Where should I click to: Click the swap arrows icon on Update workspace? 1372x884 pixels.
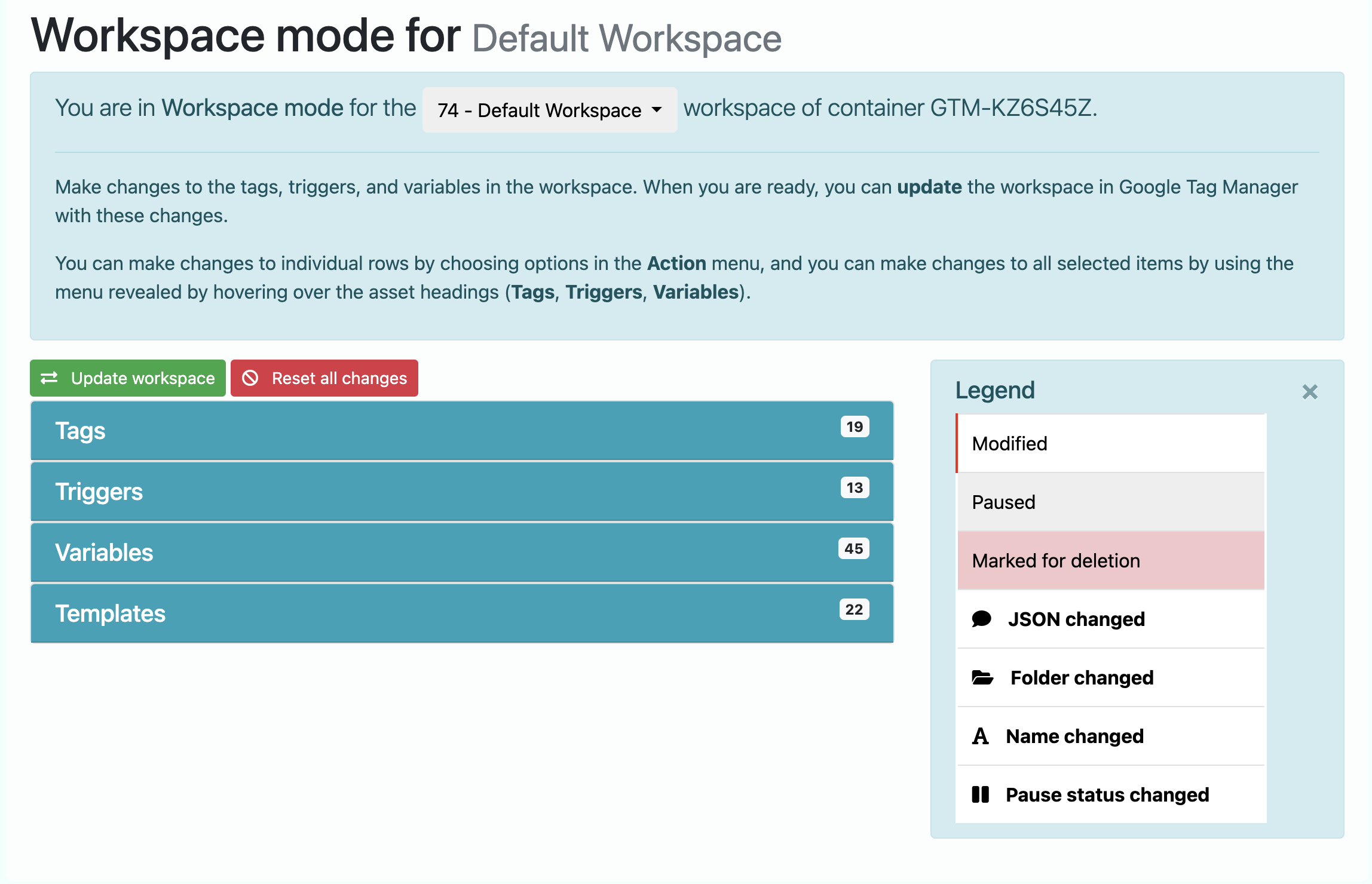(50, 377)
